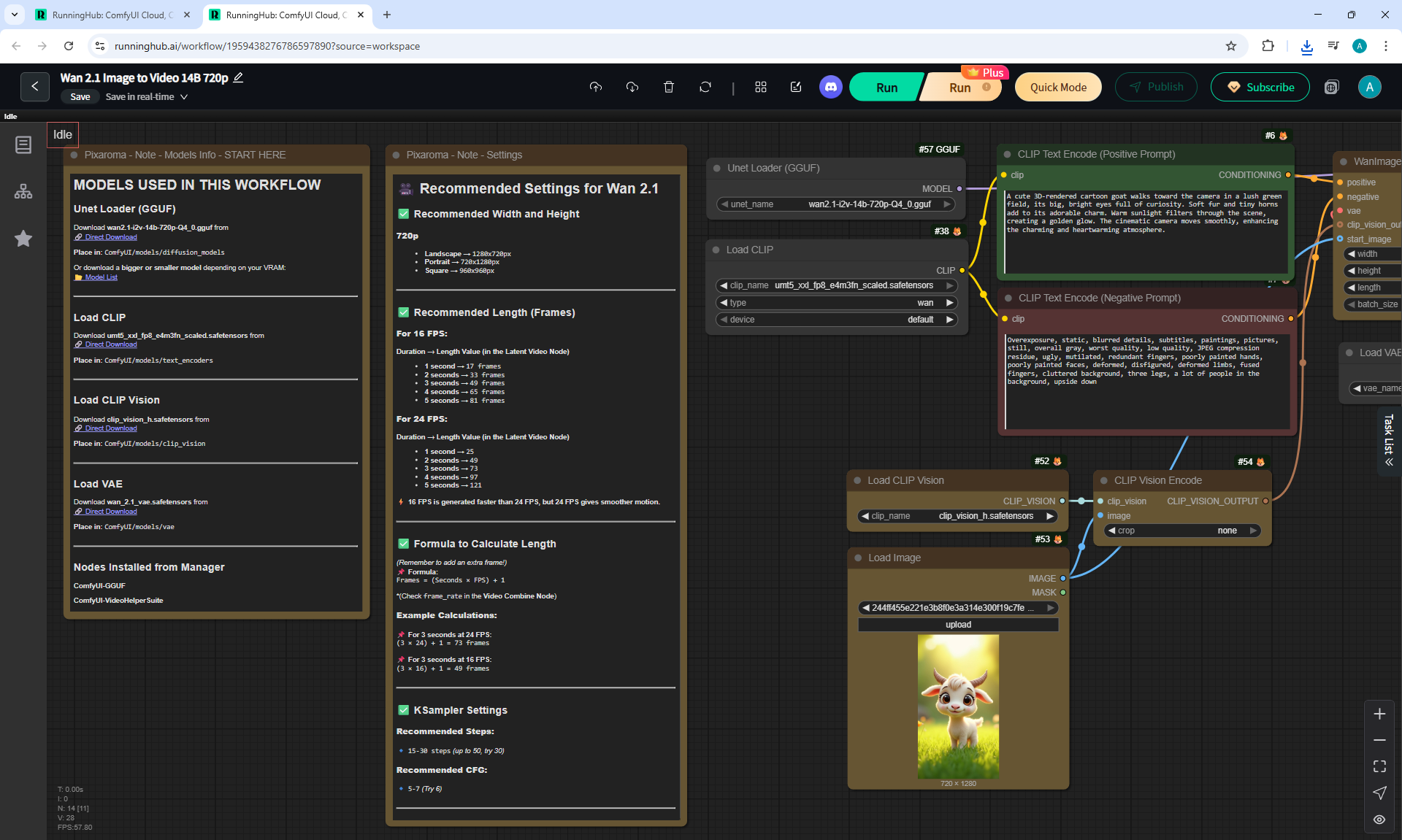The height and width of the screenshot is (840, 1402).
Task: Open the node tree sidebar icon
Action: pyautogui.click(x=23, y=191)
